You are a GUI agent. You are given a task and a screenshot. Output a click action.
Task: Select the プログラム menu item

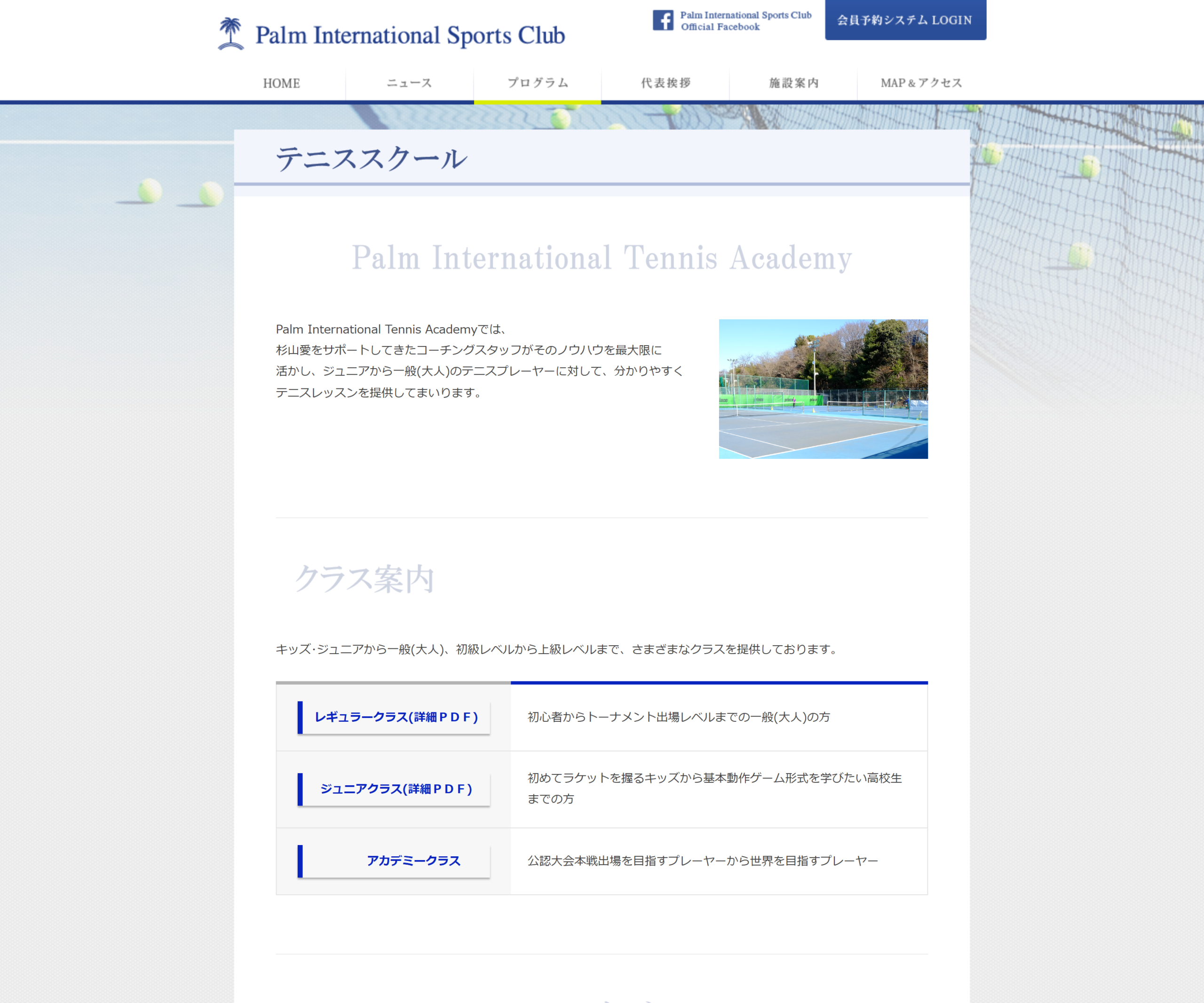point(537,83)
